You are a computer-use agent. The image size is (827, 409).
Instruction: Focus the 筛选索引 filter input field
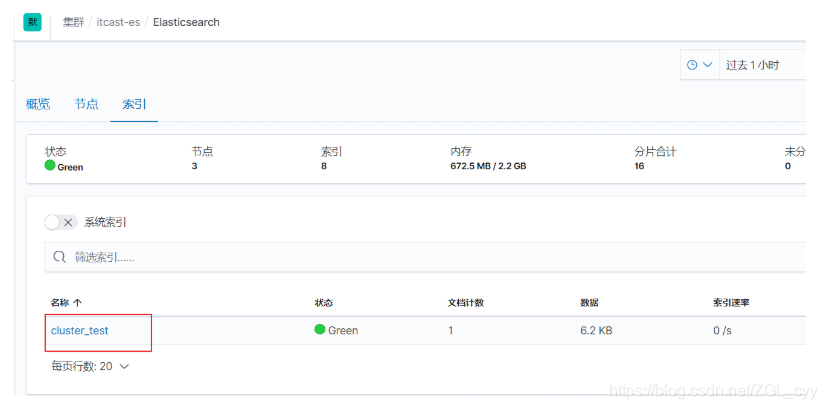(425, 257)
